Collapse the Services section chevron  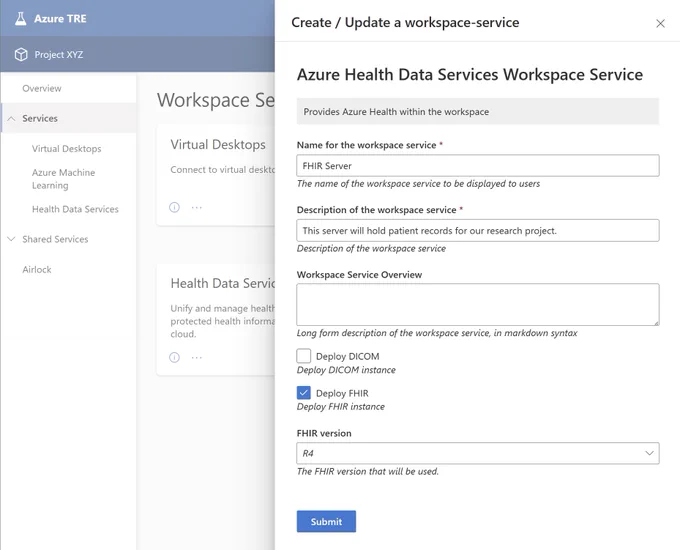click(12, 118)
